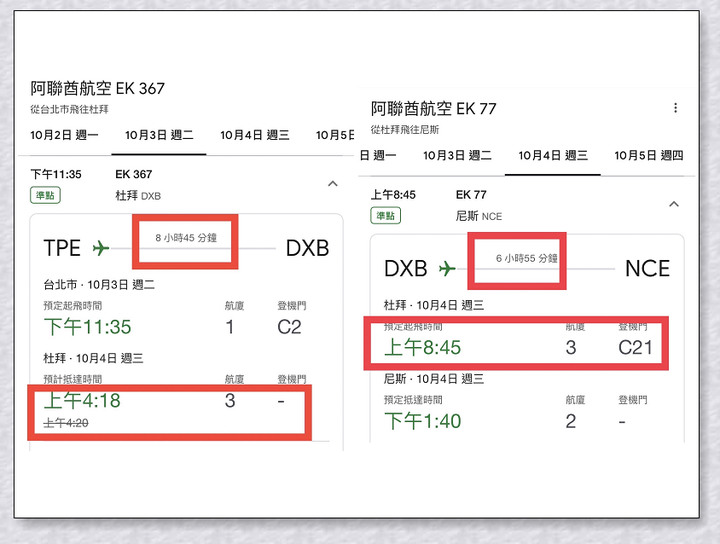This screenshot has width=720, height=544.
Task: Click the subtitle 從杜拜飛往尼斯
Action: pyautogui.click(x=405, y=129)
